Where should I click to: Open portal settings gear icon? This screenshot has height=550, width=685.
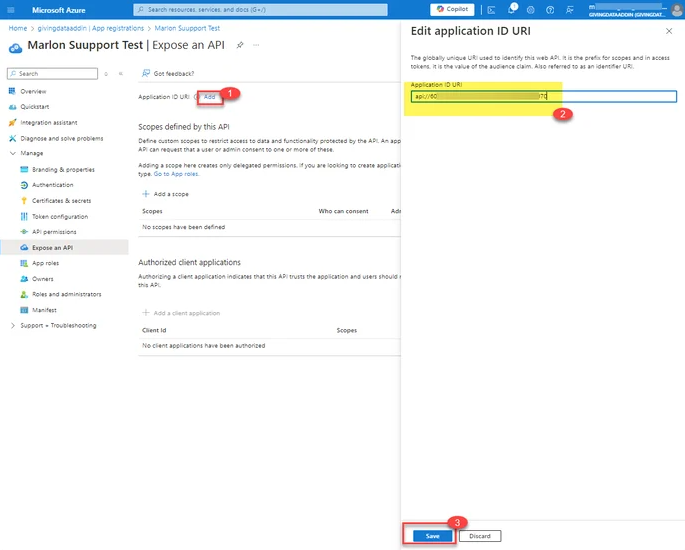click(x=530, y=10)
